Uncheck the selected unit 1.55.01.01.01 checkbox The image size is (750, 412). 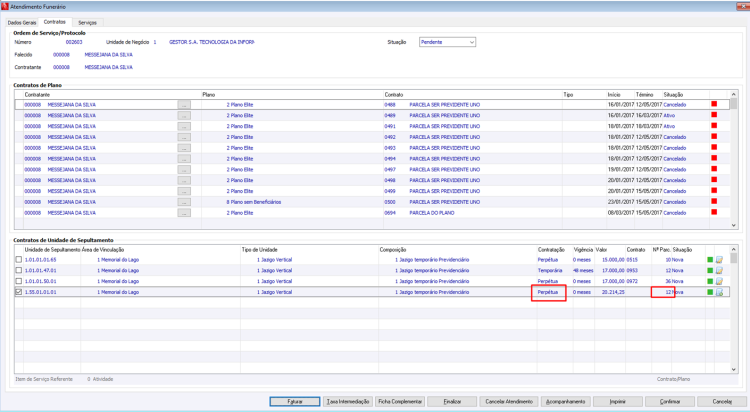tap(19, 292)
